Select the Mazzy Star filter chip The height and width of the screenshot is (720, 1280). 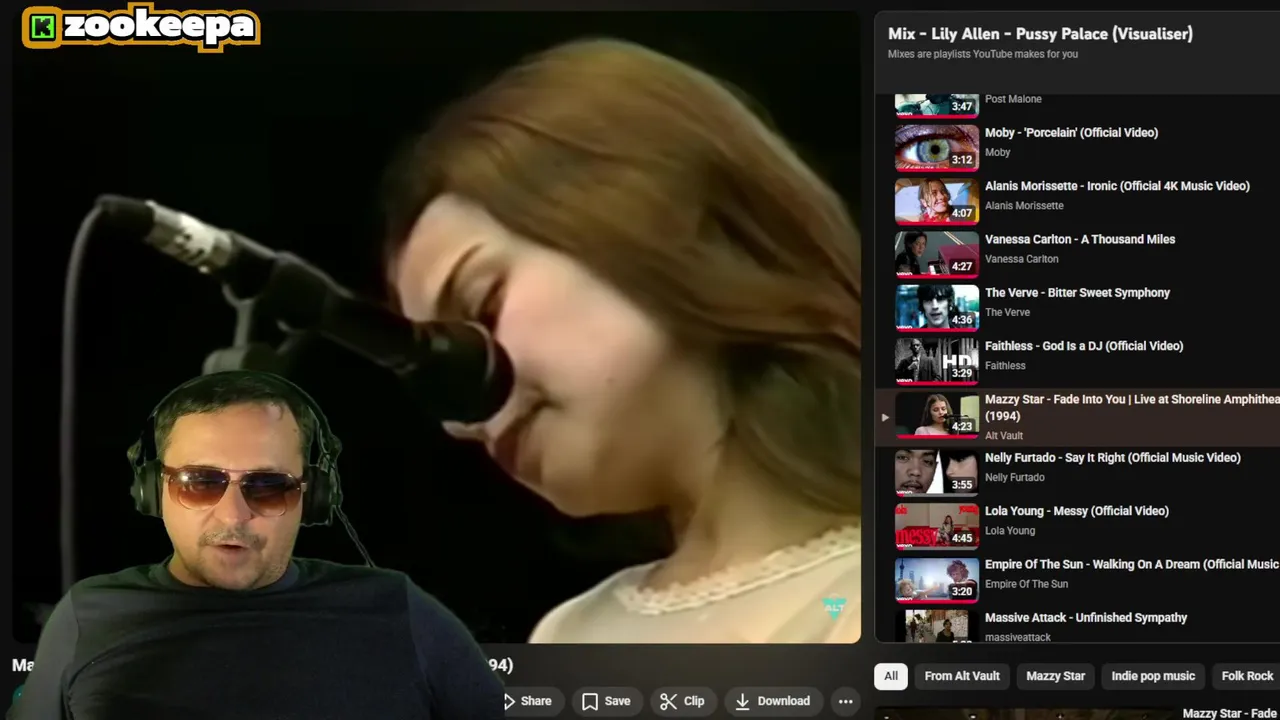pos(1055,676)
